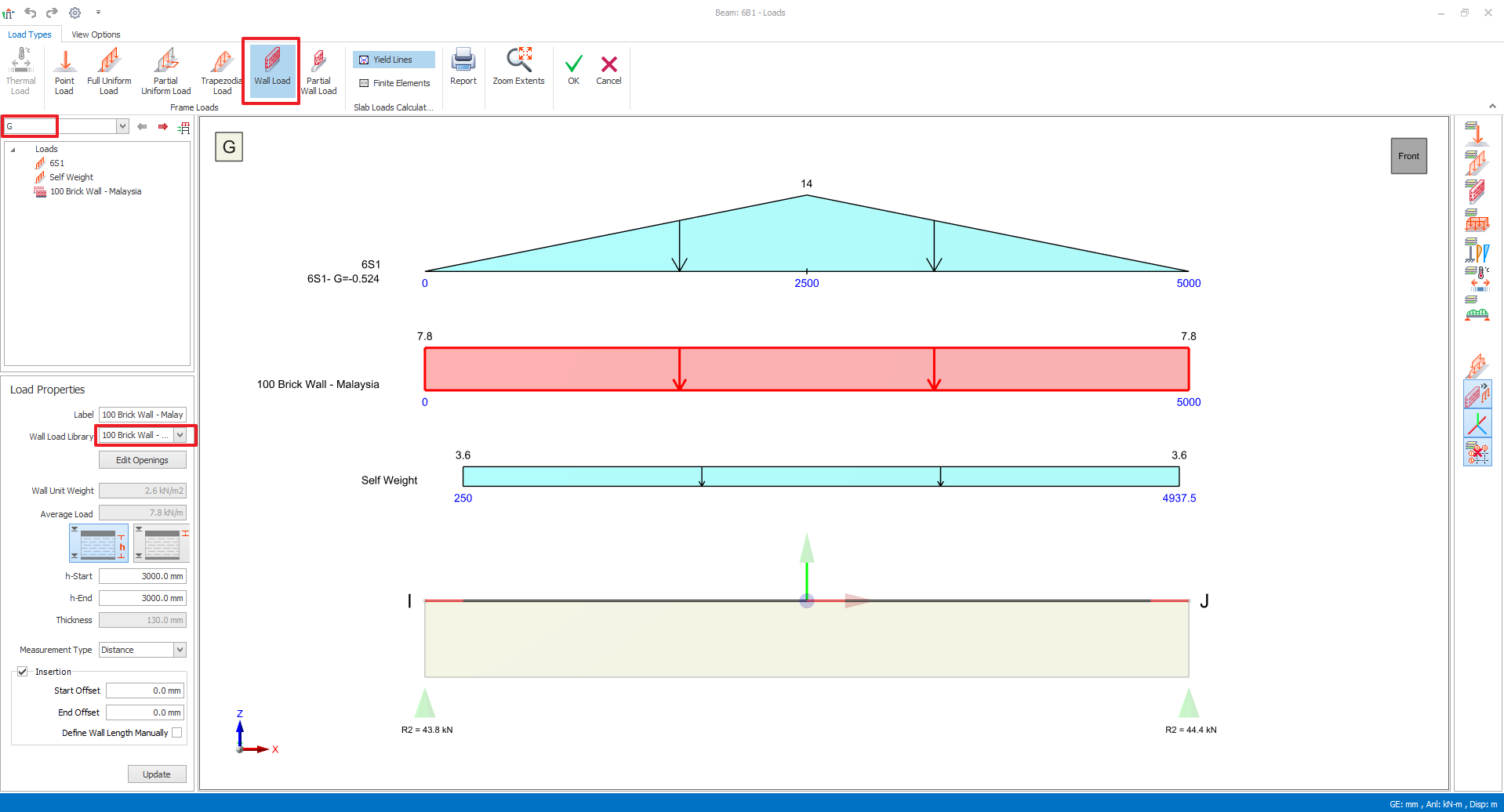This screenshot has height=812, width=1504.
Task: Select the Full Uniform Load tool
Action: [109, 71]
